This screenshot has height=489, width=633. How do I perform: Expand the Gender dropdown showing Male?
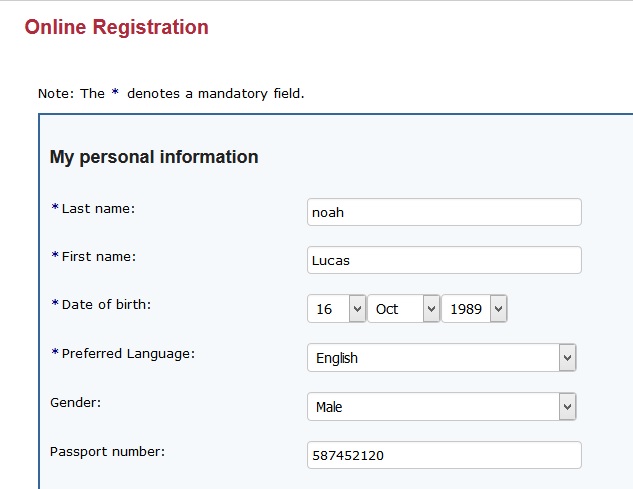[x=441, y=407]
